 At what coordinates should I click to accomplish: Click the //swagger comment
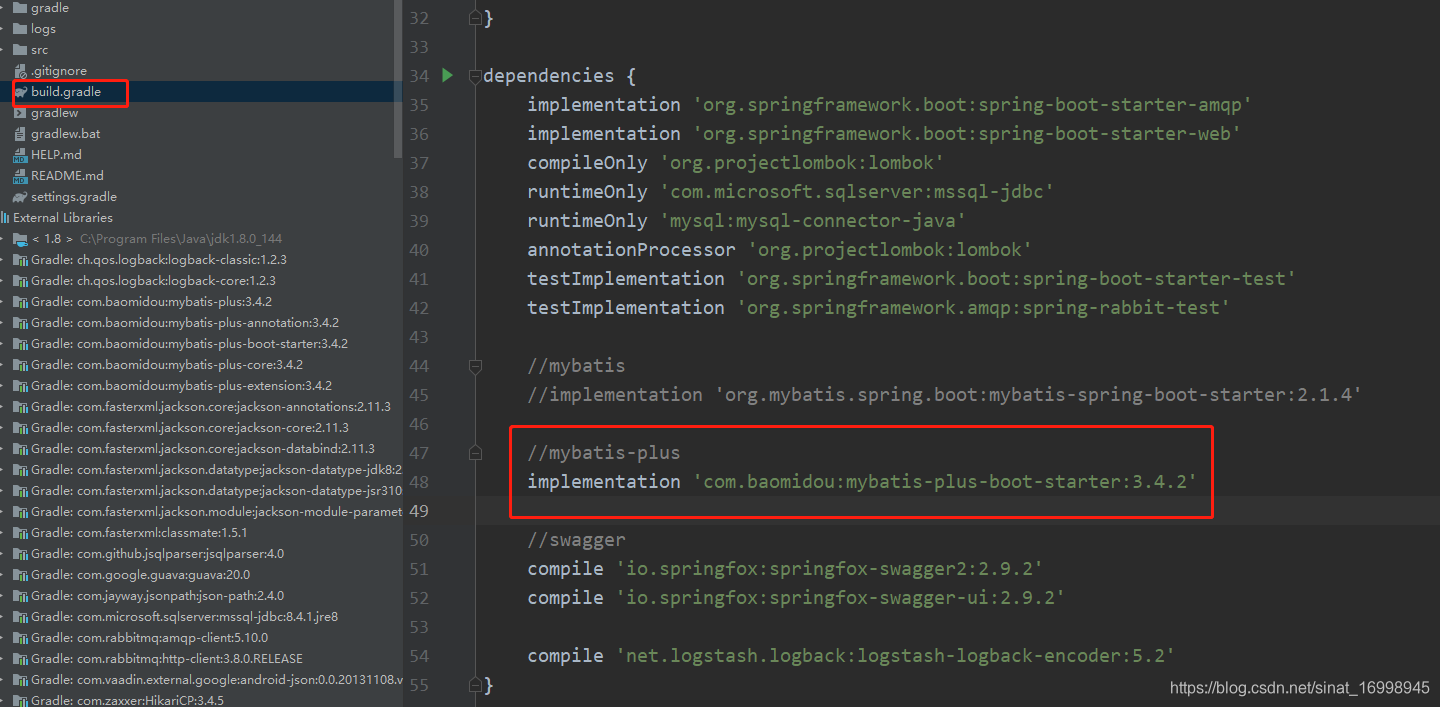point(577,540)
